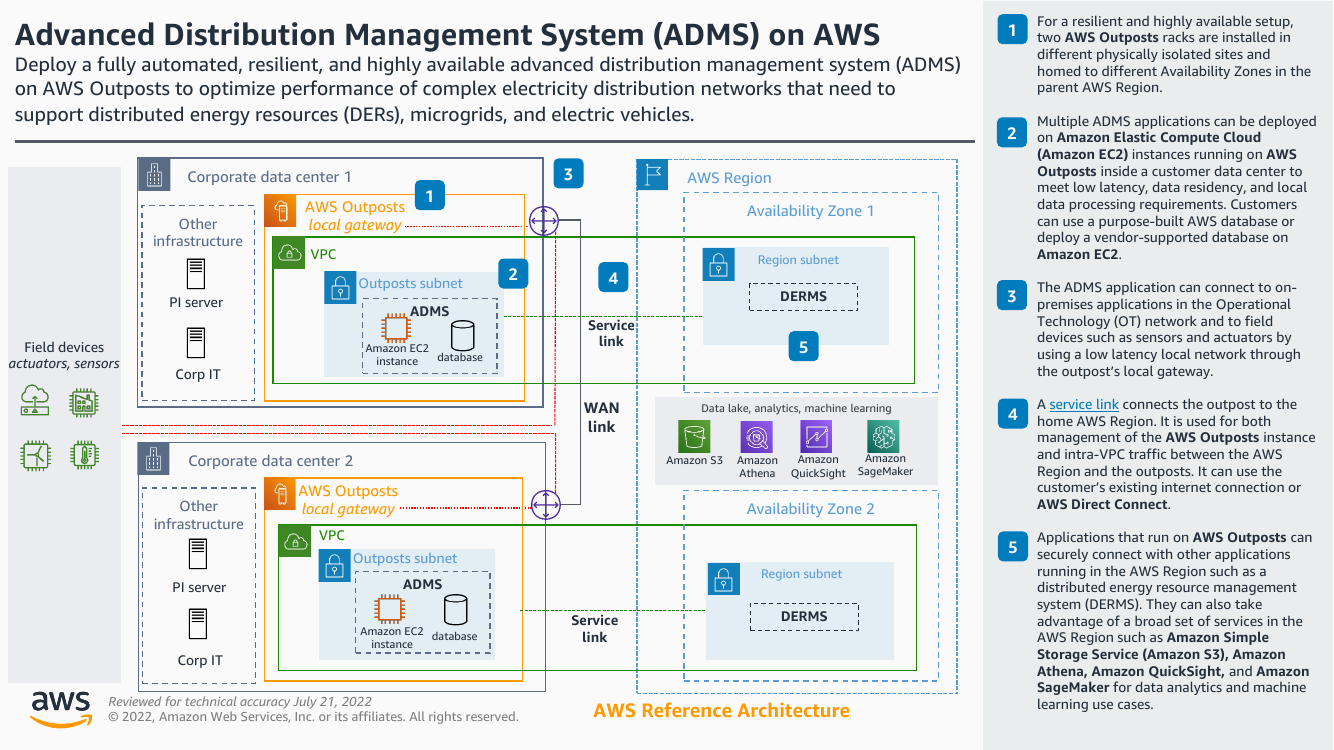
Task: Click the database cylinder icon in data center 1
Action: [461, 335]
